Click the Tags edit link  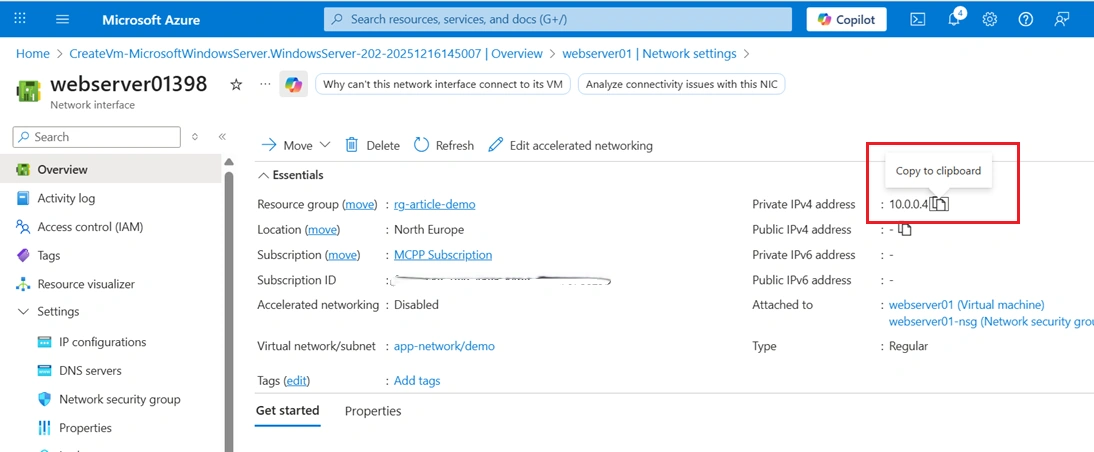297,380
